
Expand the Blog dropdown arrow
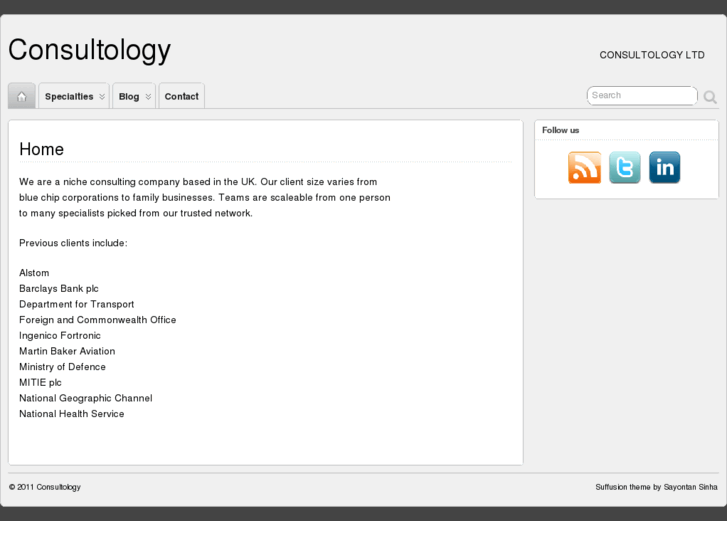(x=148, y=96)
